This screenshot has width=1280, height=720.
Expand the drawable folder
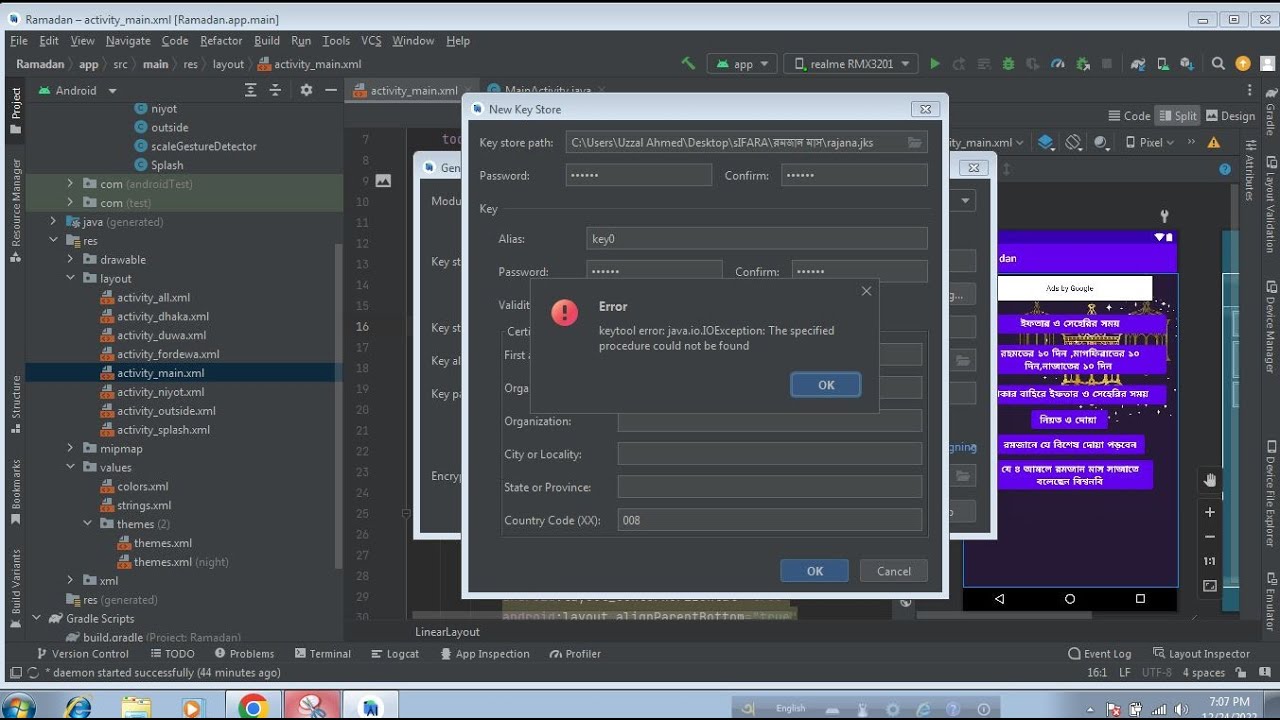70,260
